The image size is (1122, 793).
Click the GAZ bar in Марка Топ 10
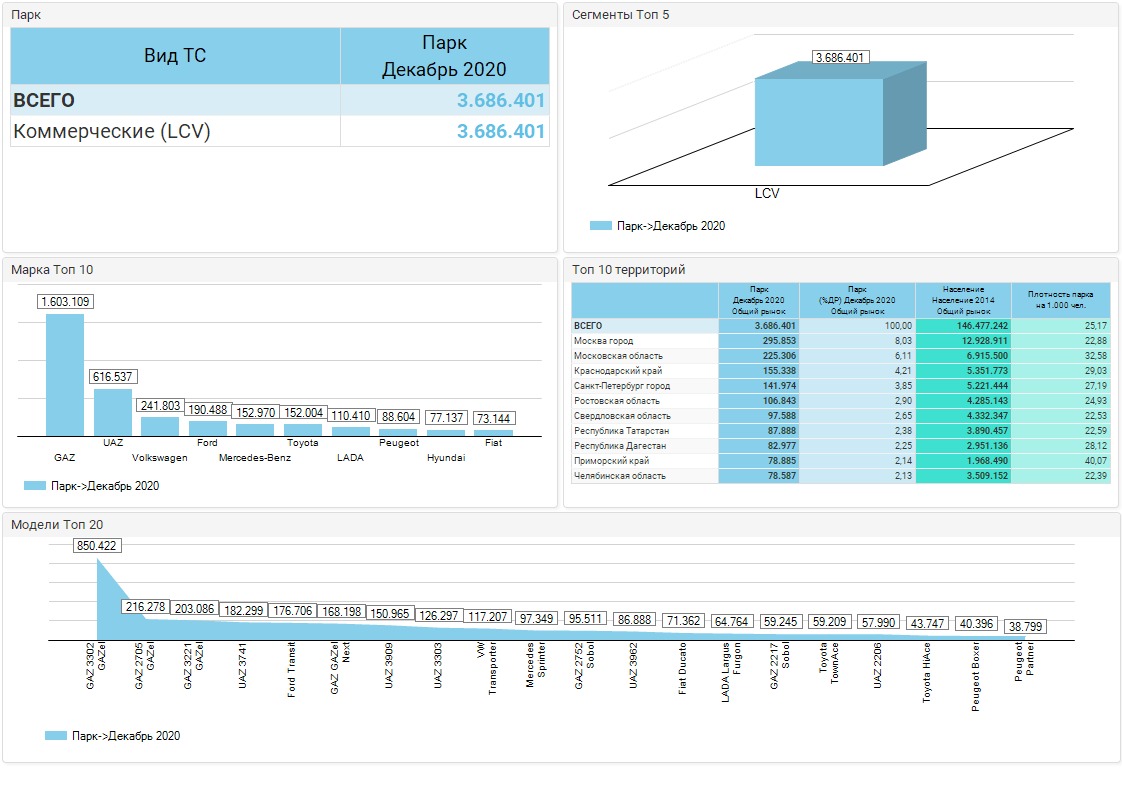[x=65, y=375]
